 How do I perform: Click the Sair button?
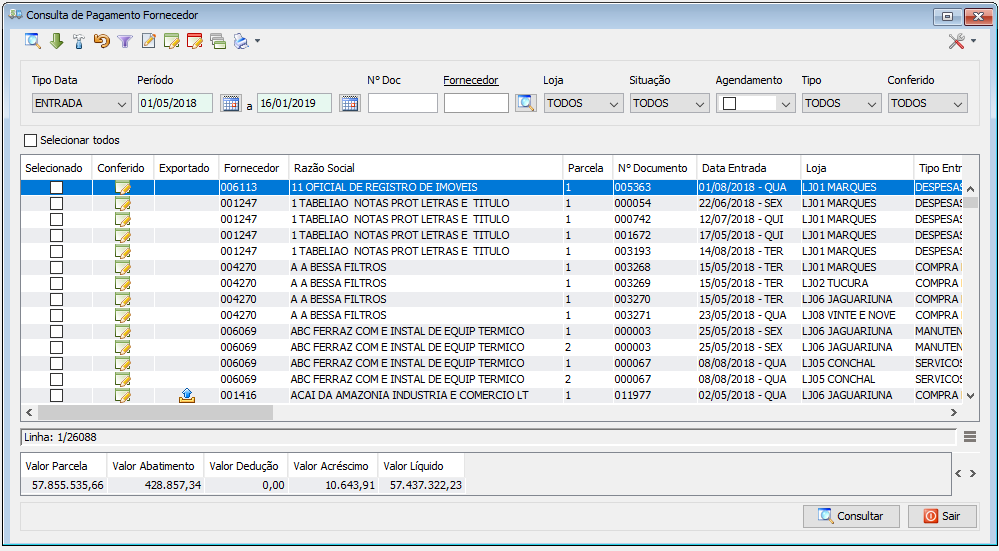tap(942, 516)
